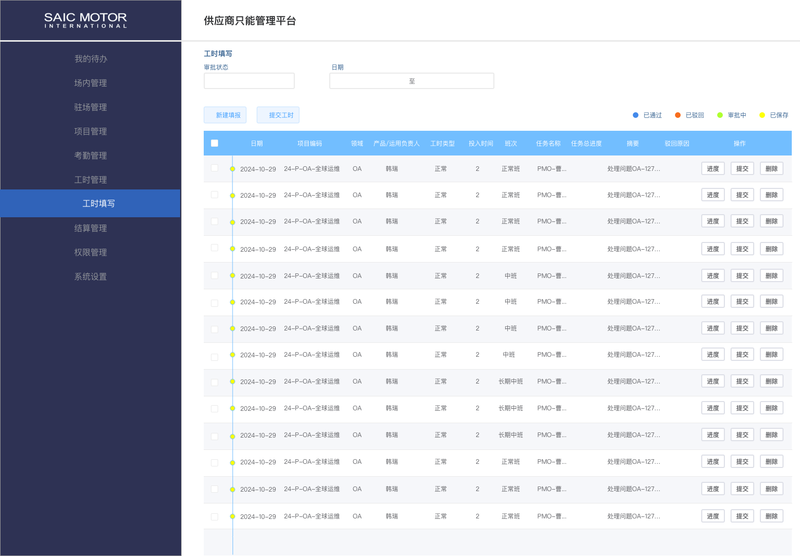Click the orange 已驳回 legend dot

pyautogui.click(x=678, y=115)
